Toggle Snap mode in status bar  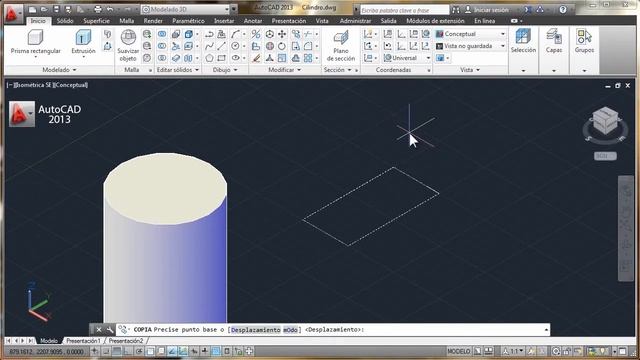106,351
